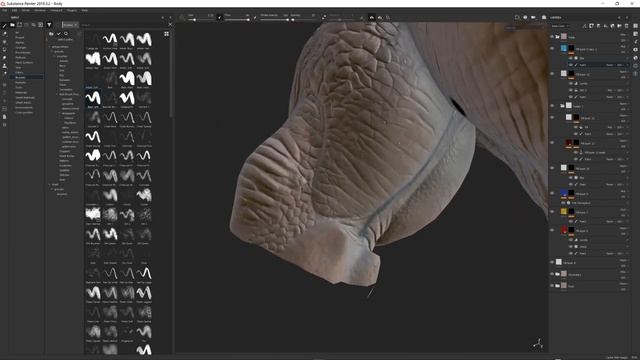Click Add effect icon in Layers toolbar
This screenshot has width=640, height=360.
click(584, 26)
